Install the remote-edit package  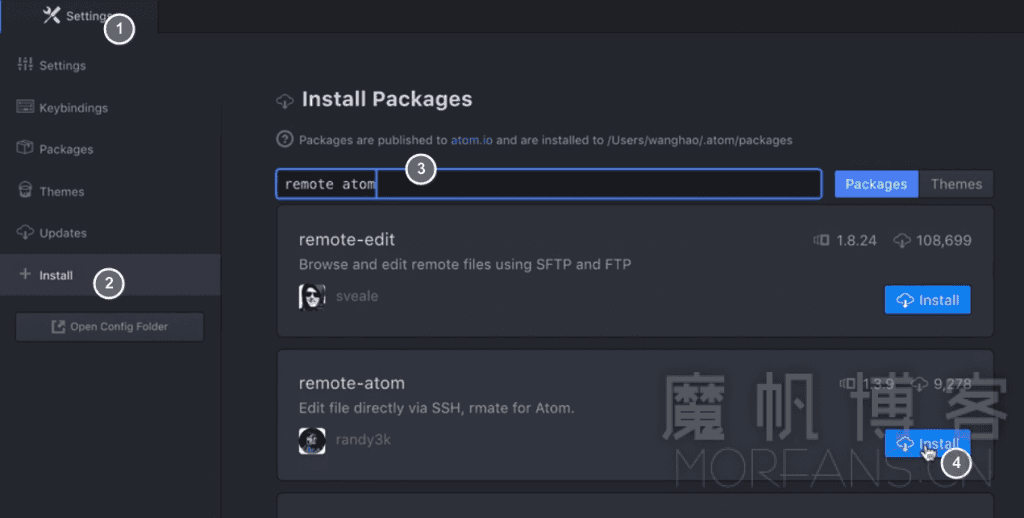point(927,300)
